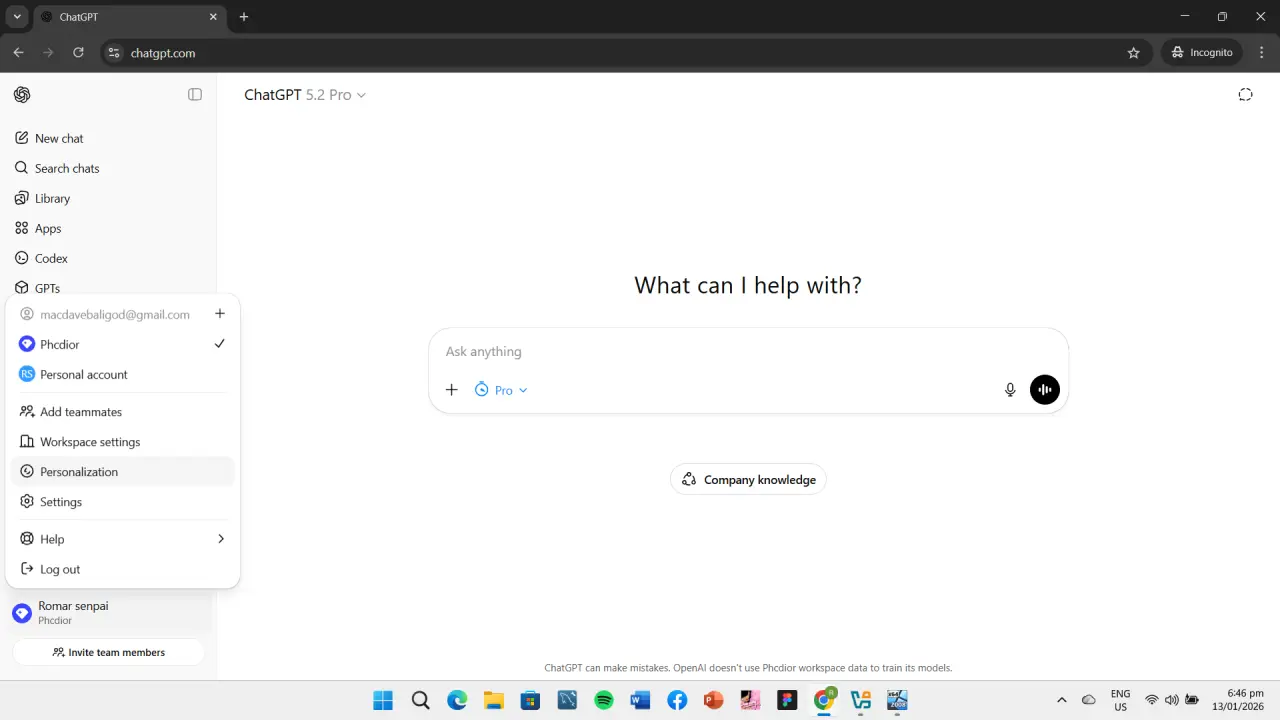Close the ChatGPT browser tab
This screenshot has height=720, width=1280.
(x=213, y=17)
